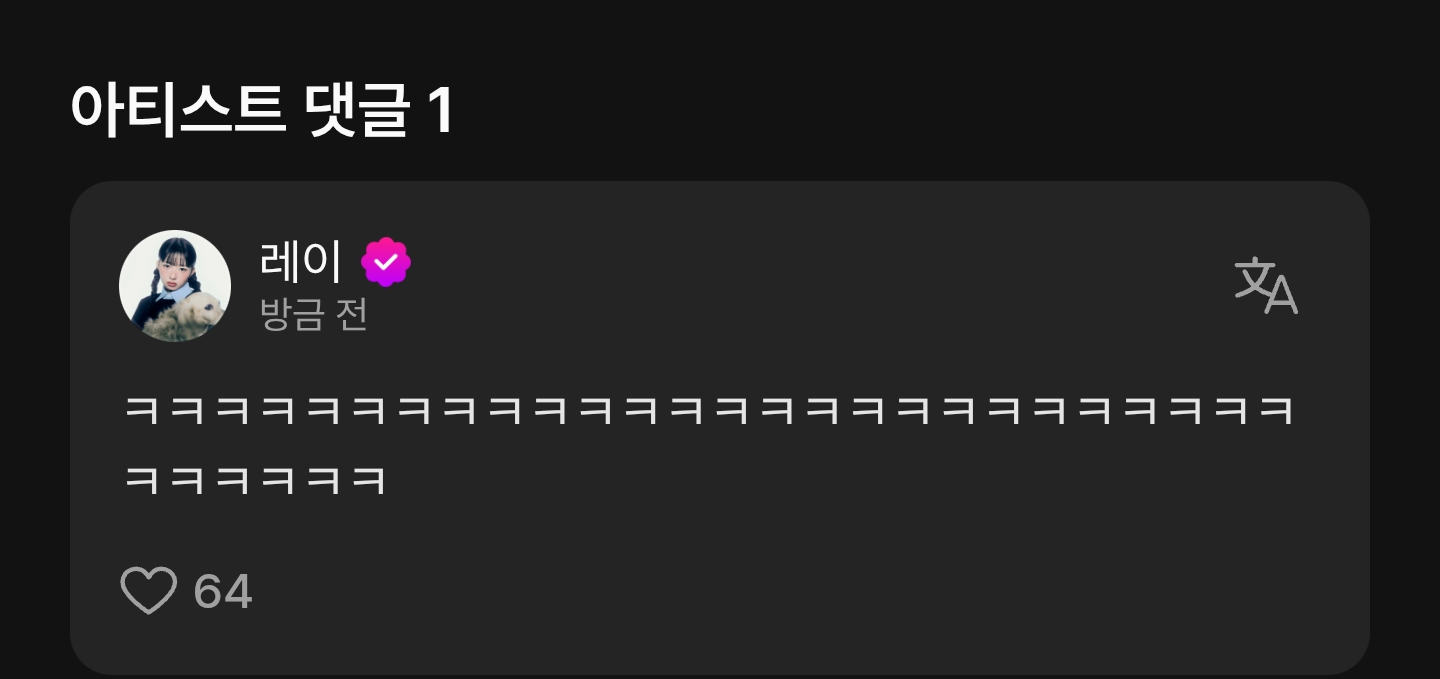
Task: Tap the pink verified badge beside 레이
Action: 386,262
